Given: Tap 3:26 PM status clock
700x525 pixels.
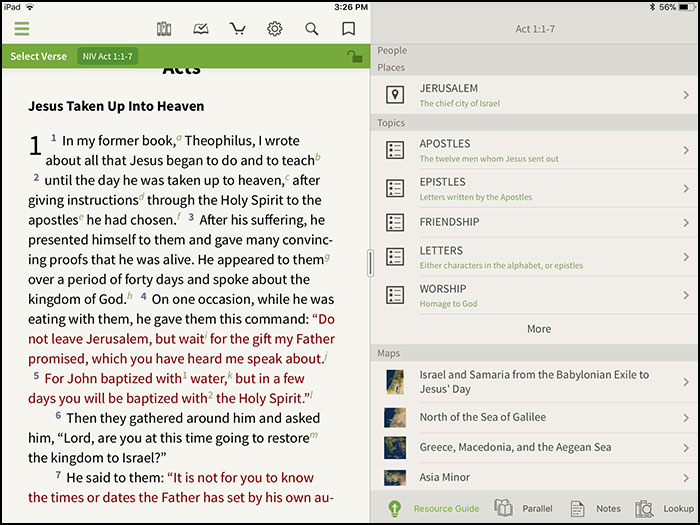Looking at the screenshot, I should [x=351, y=7].
